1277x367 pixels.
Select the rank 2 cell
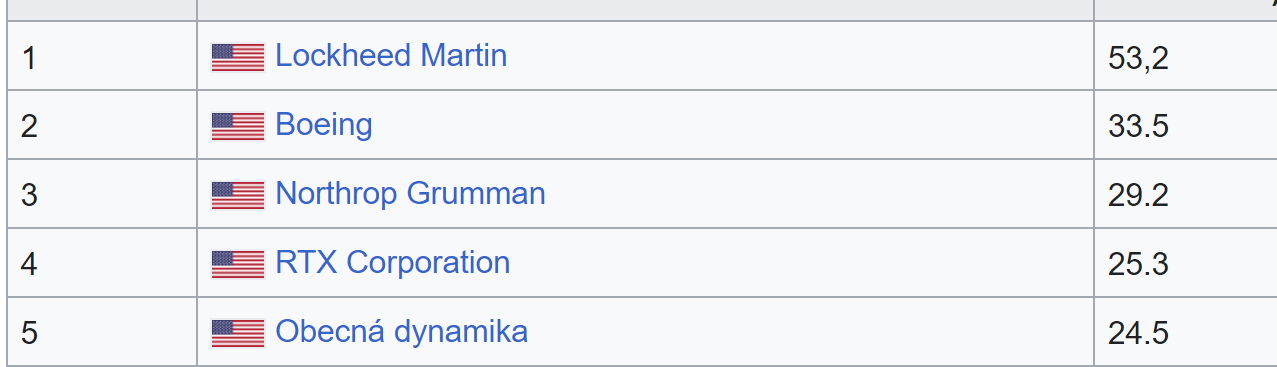[102, 125]
